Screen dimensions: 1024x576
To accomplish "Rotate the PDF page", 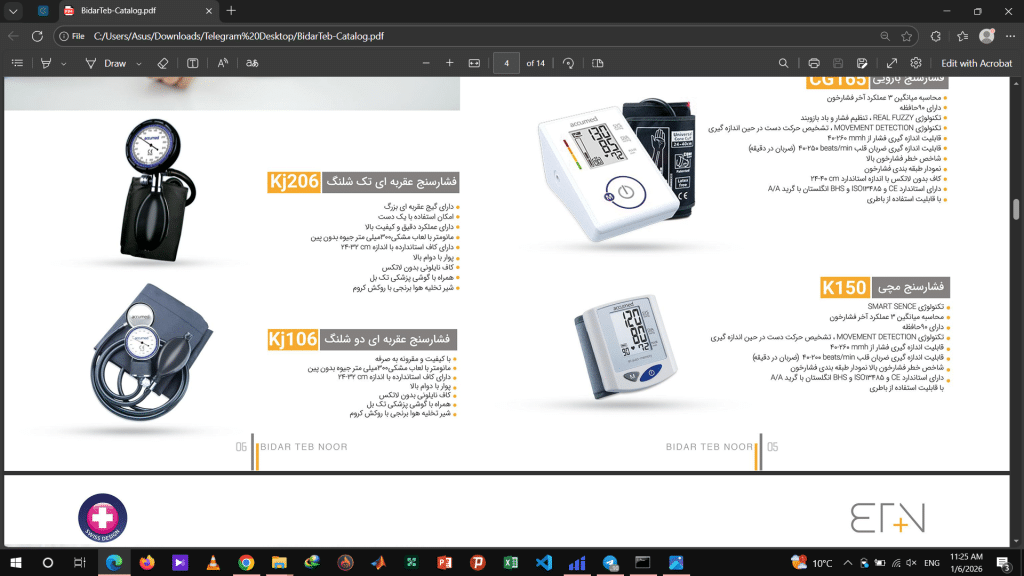I will pos(568,63).
